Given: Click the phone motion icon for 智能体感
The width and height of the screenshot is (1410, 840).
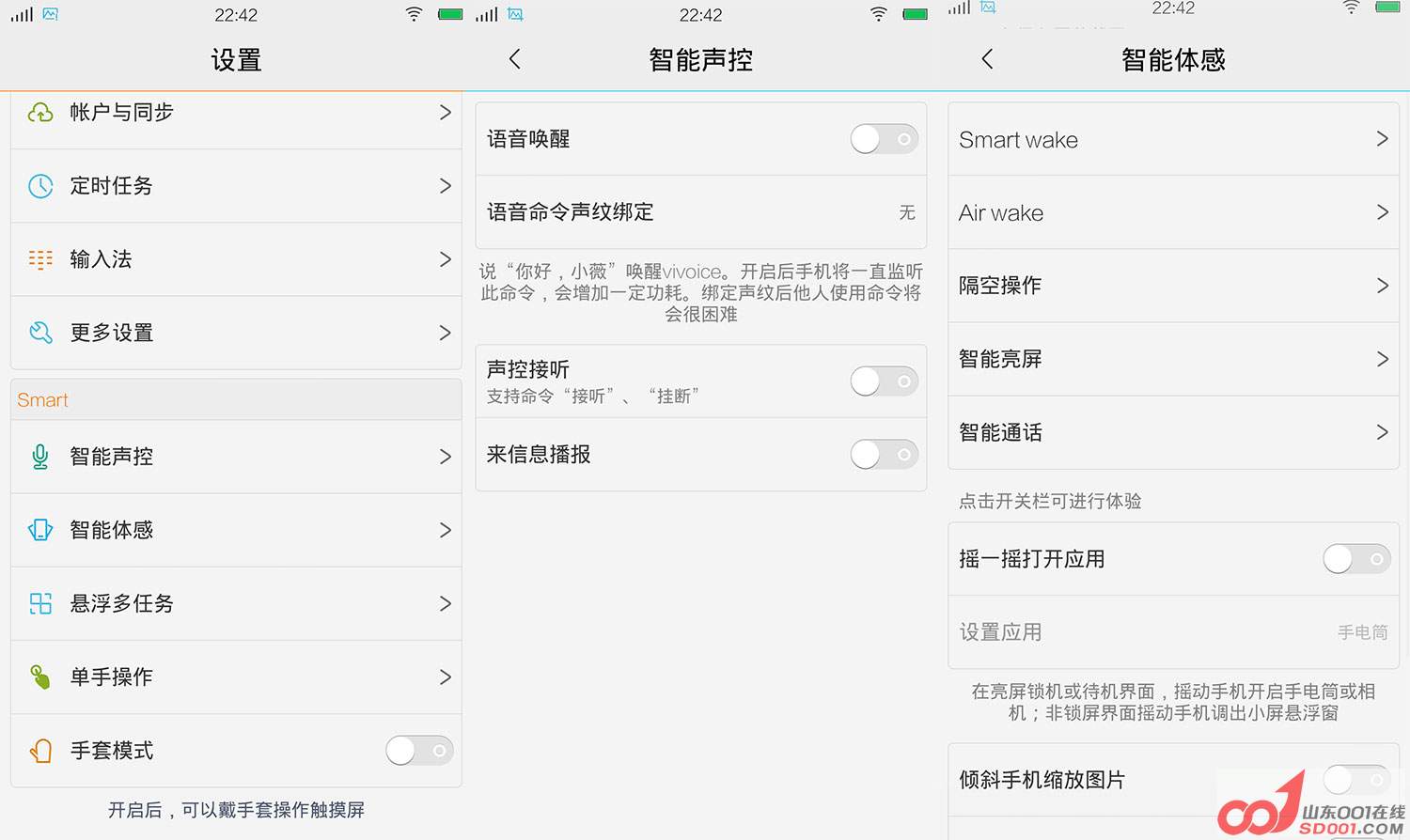Looking at the screenshot, I should pos(40,530).
